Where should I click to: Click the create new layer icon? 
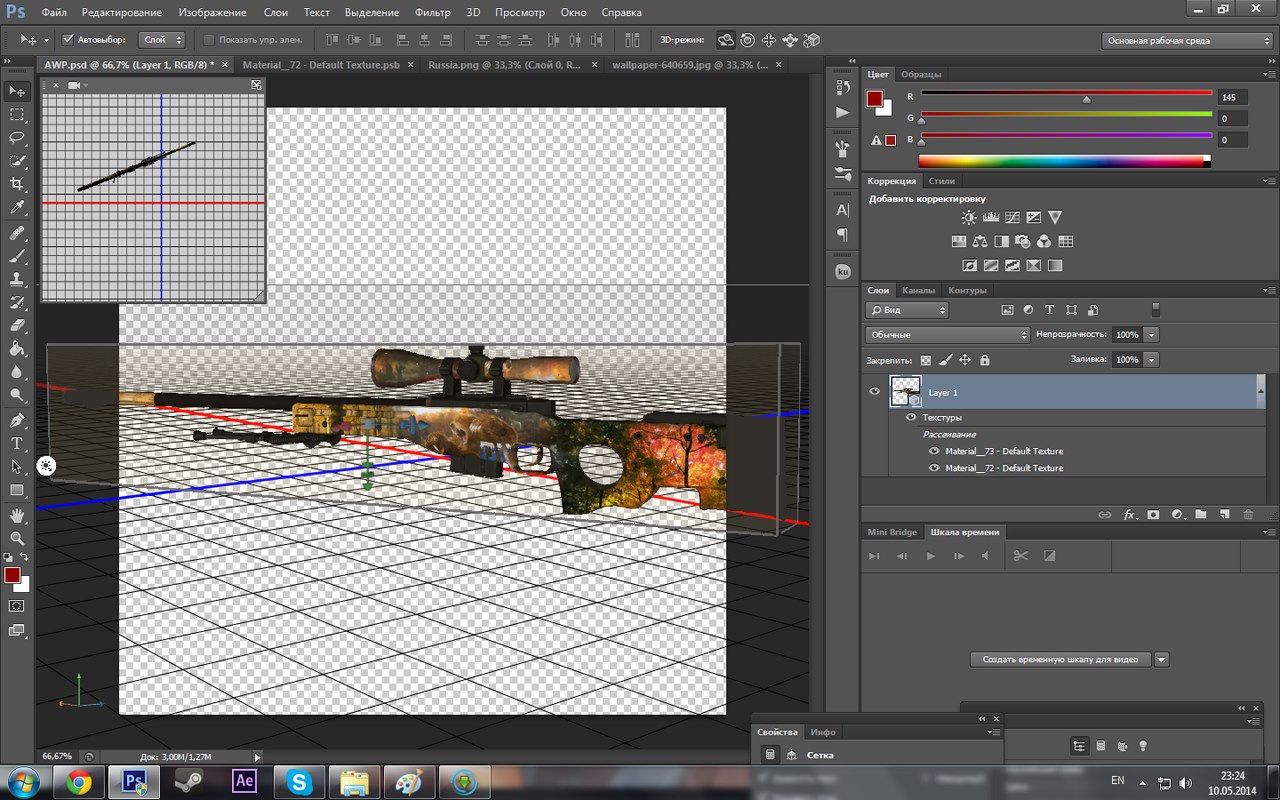pos(1224,514)
